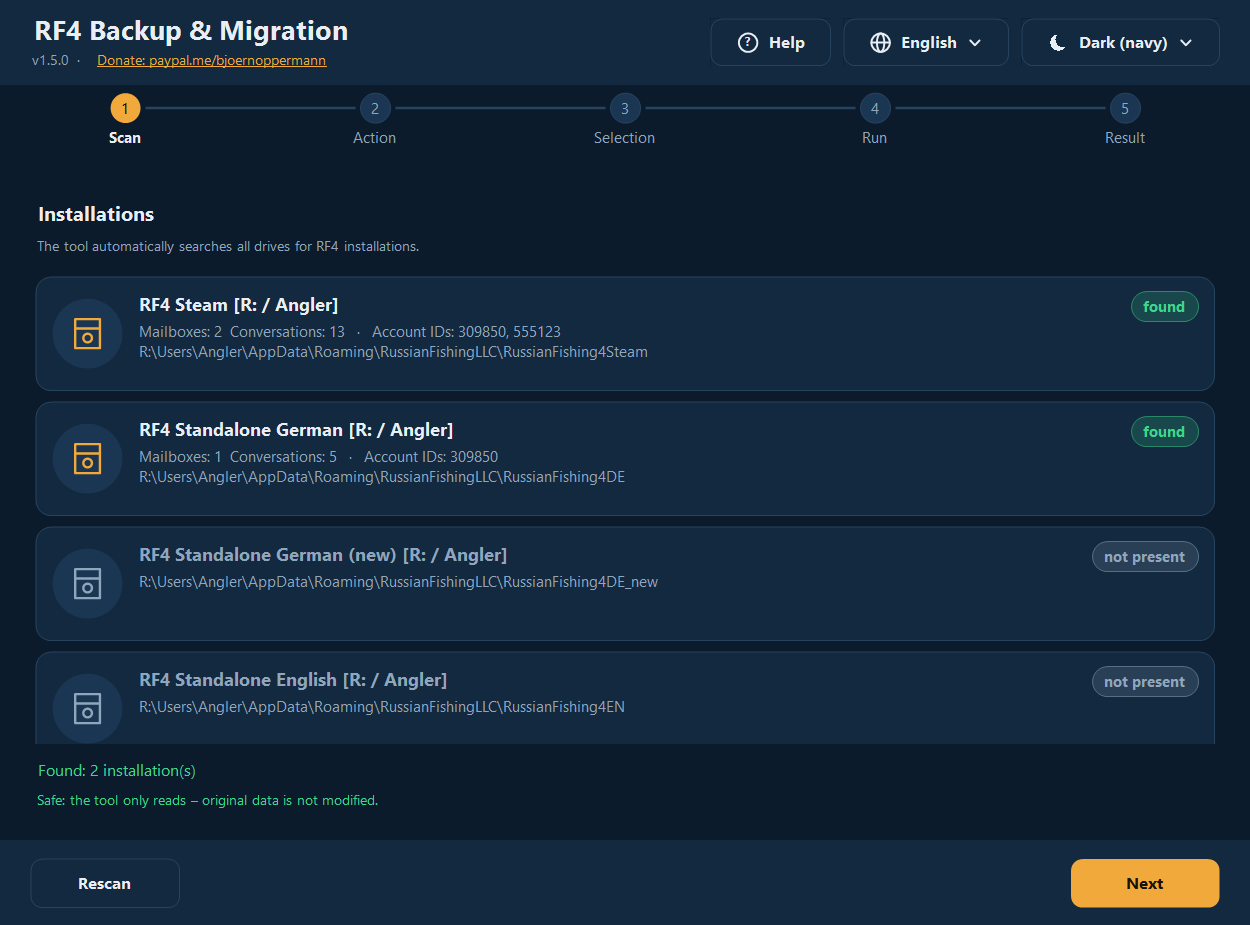Open the Help button

tap(770, 43)
